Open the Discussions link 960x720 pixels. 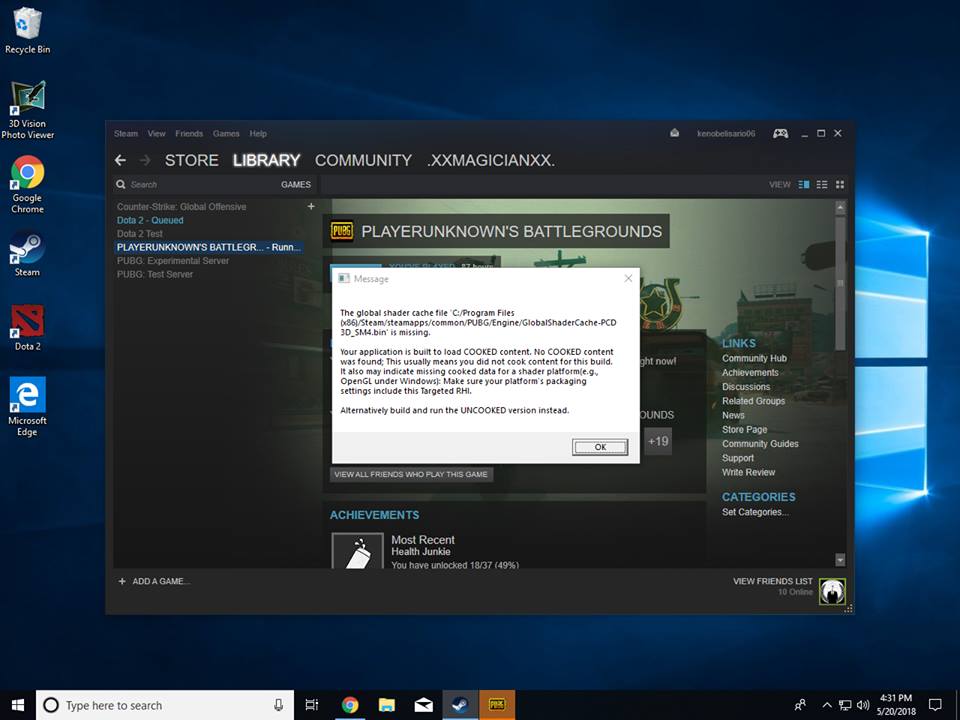(746, 387)
